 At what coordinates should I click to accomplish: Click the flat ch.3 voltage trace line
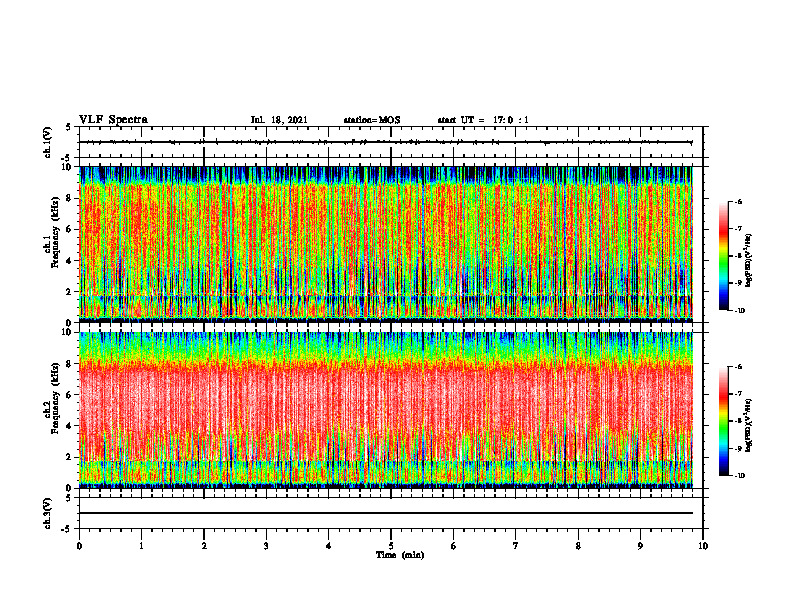click(x=386, y=513)
